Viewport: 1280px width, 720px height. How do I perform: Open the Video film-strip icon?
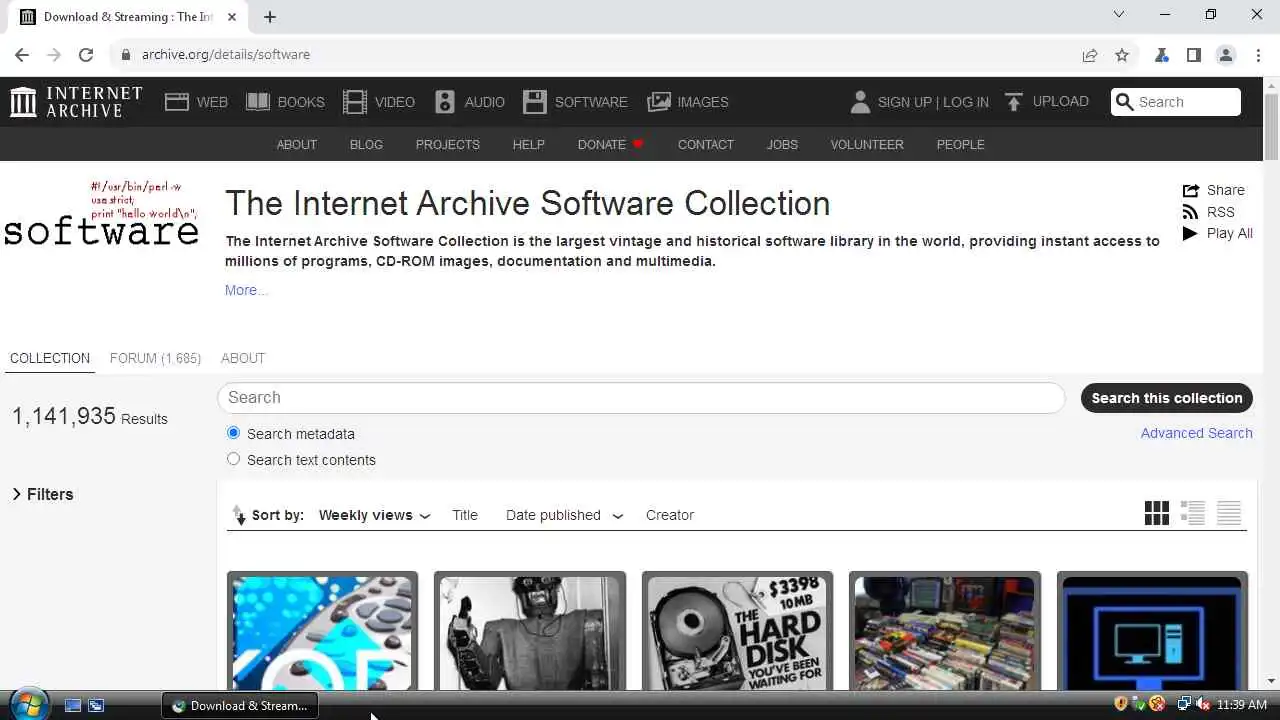[x=355, y=101]
